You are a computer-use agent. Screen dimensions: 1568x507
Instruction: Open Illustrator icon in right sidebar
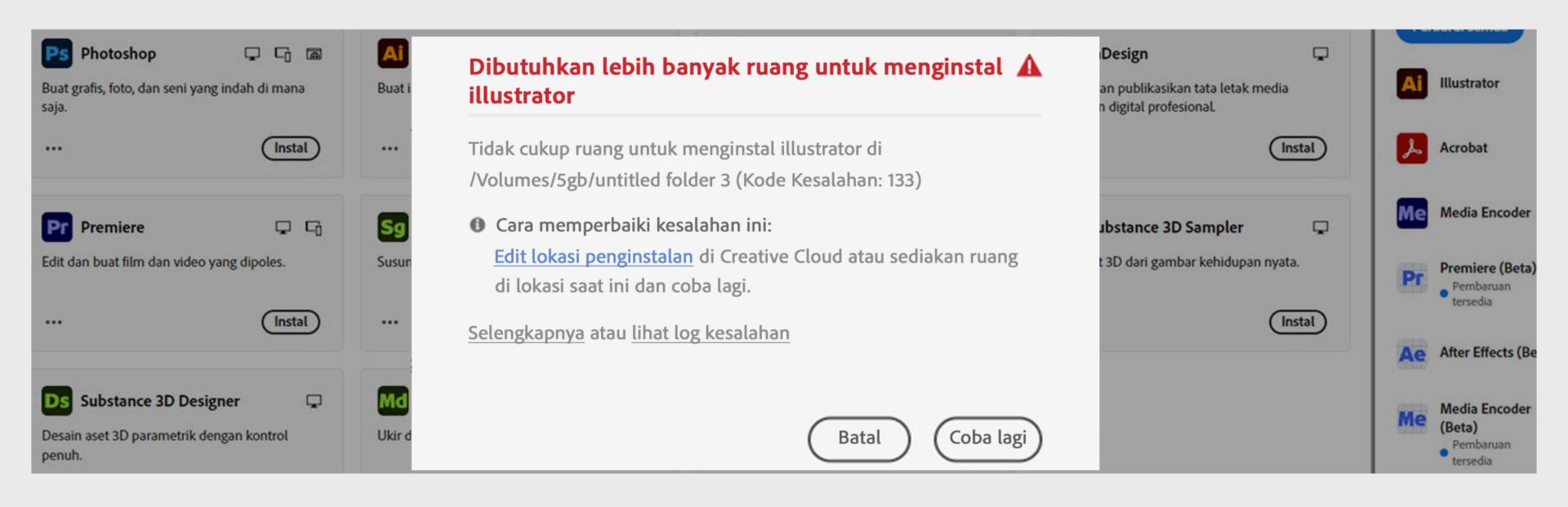coord(1412,83)
